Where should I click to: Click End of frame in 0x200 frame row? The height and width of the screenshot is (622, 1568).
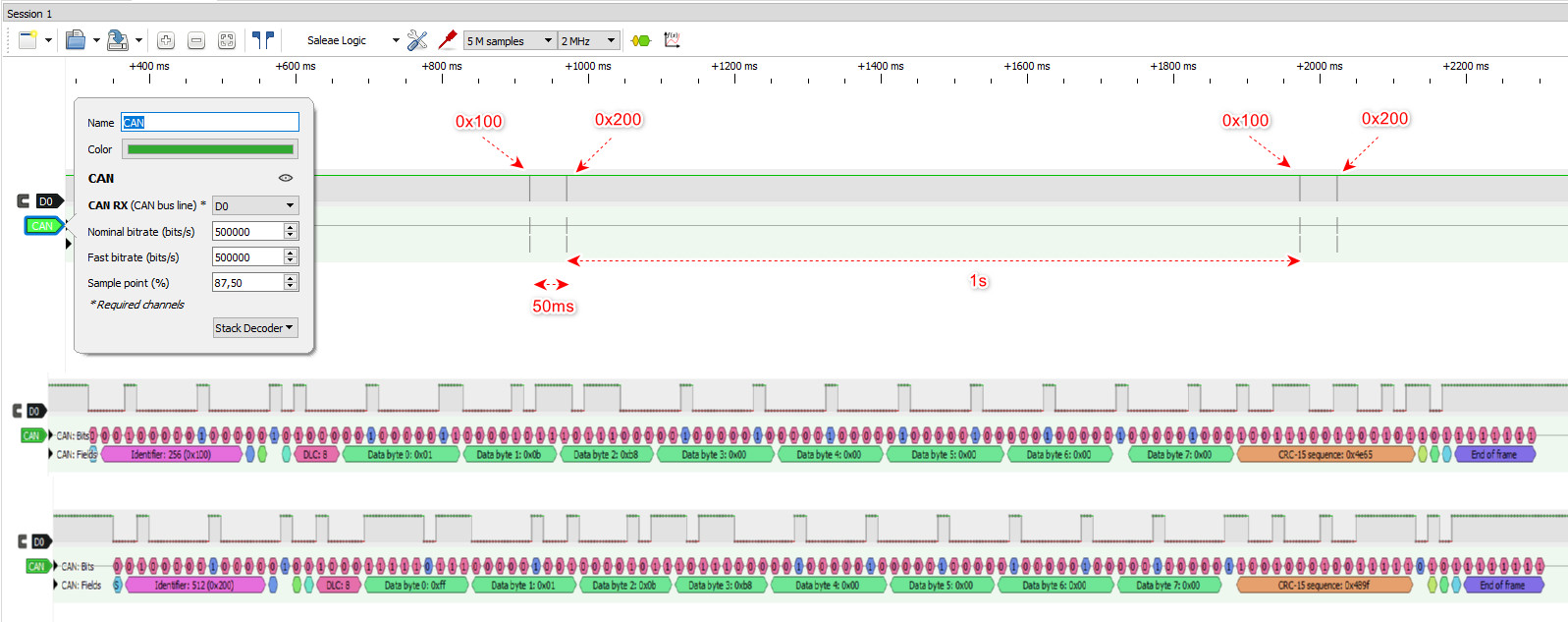click(1503, 585)
